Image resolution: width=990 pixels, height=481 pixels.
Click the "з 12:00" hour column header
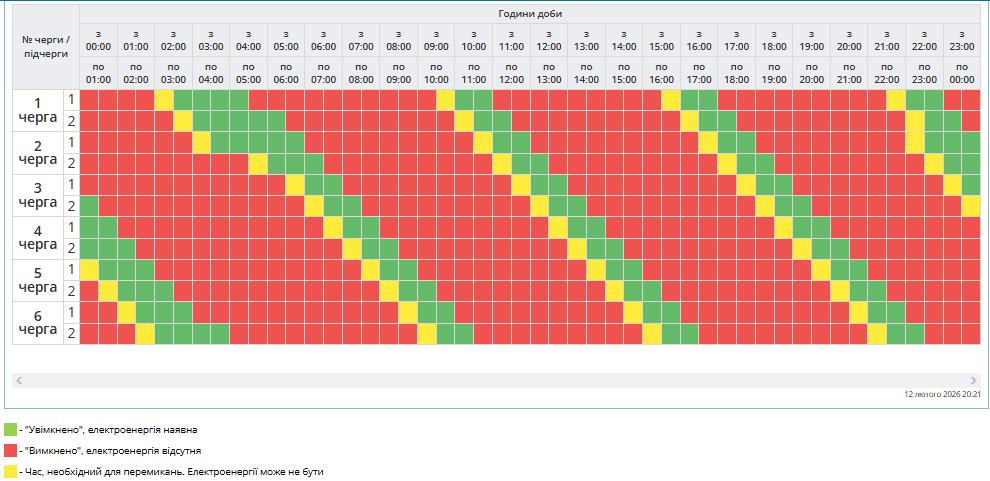pyautogui.click(x=549, y=40)
